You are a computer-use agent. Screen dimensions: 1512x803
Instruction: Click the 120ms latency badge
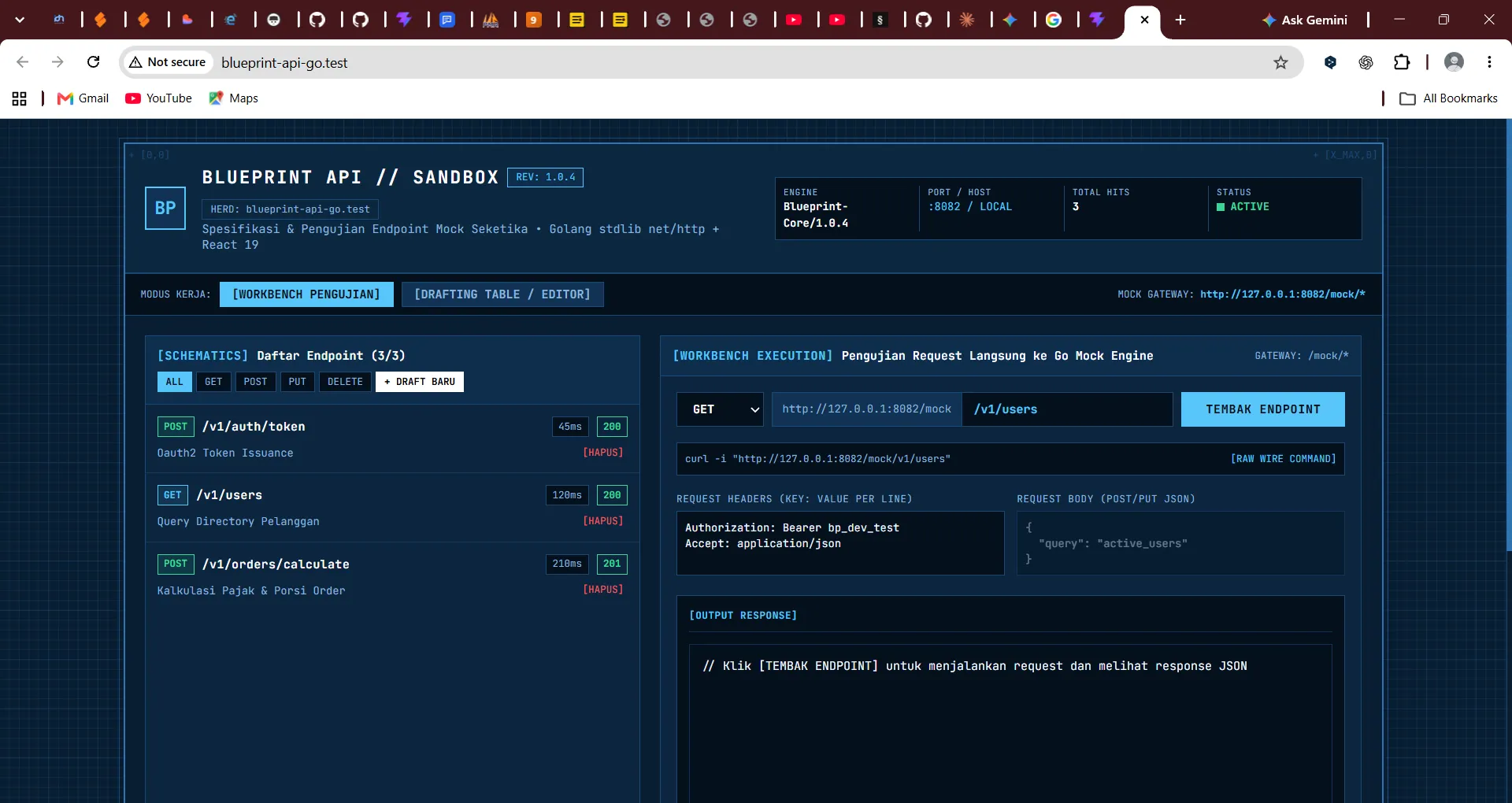pyautogui.click(x=567, y=495)
